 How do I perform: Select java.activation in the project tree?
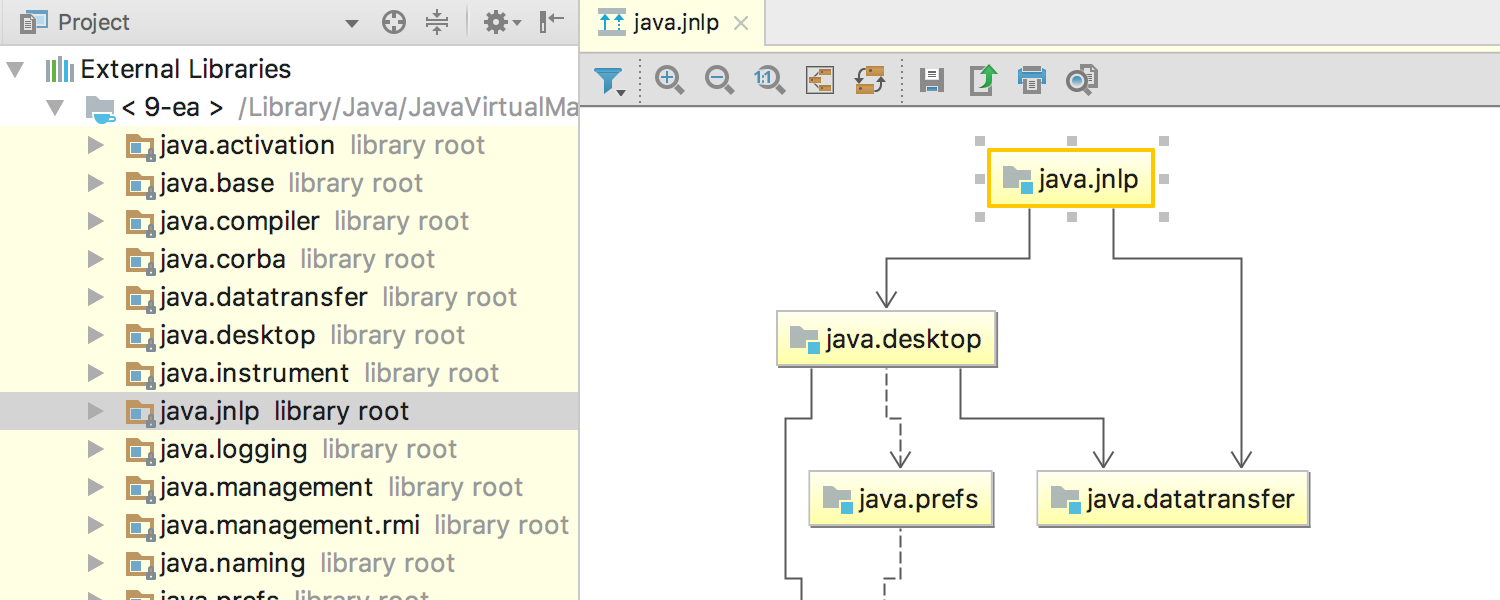289,145
